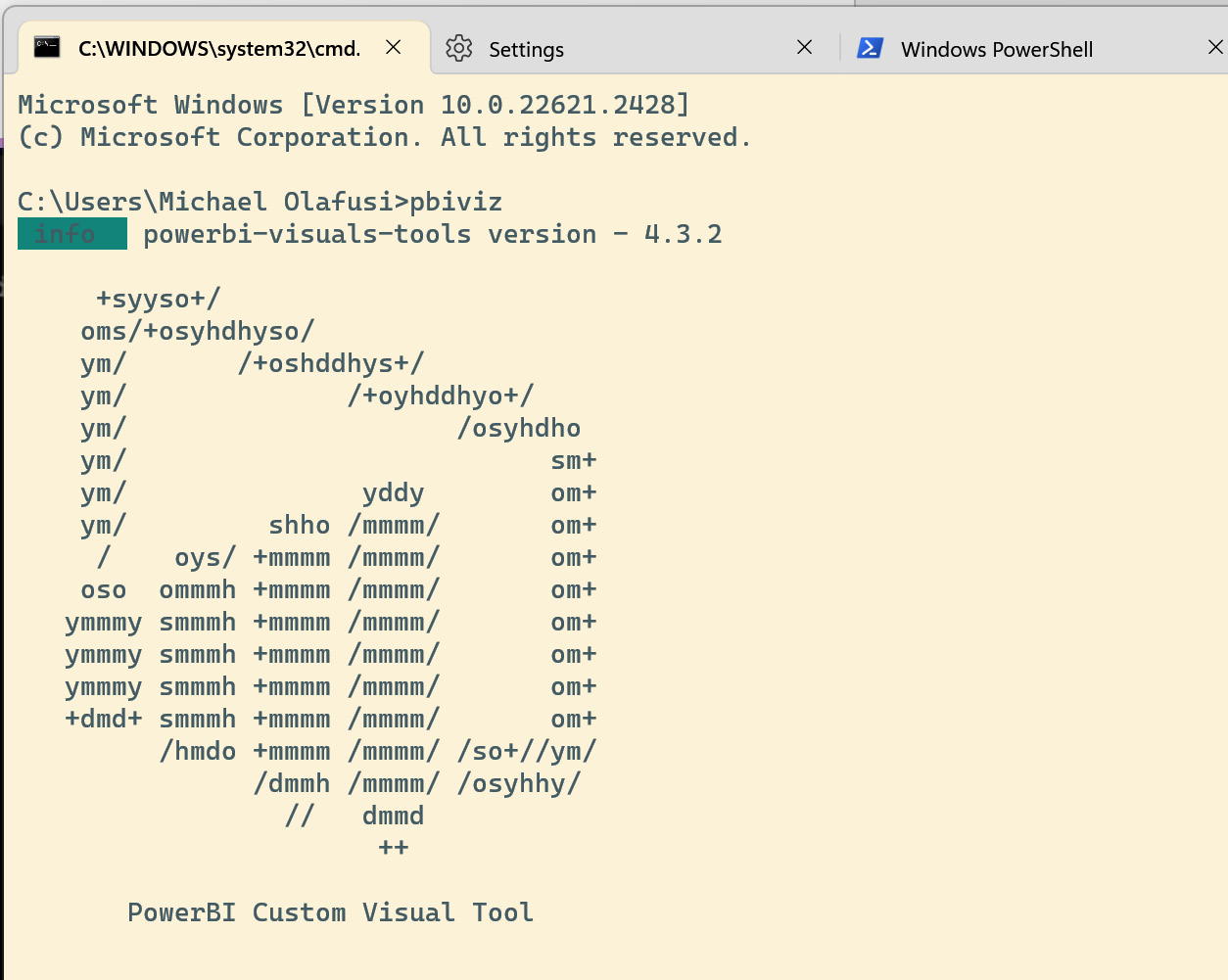Viewport: 1228px width, 980px height.
Task: Click the prompt line with the pbiviz command
Action: pyautogui.click(x=260, y=202)
